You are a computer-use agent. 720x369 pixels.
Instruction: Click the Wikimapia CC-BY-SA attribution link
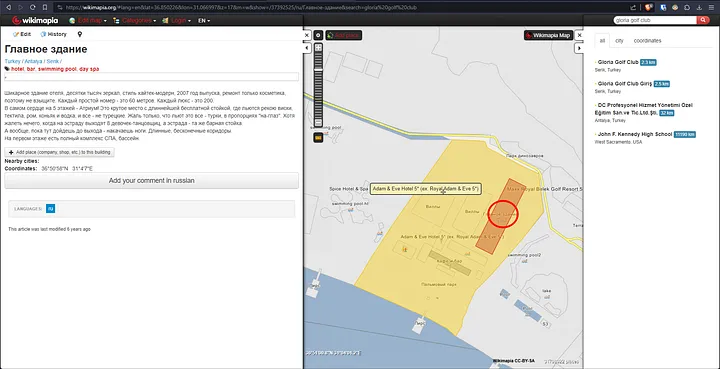[x=513, y=361]
